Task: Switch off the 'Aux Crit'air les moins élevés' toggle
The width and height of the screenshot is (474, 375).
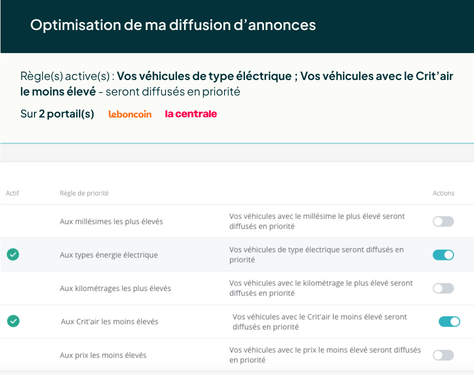Action: (449, 322)
